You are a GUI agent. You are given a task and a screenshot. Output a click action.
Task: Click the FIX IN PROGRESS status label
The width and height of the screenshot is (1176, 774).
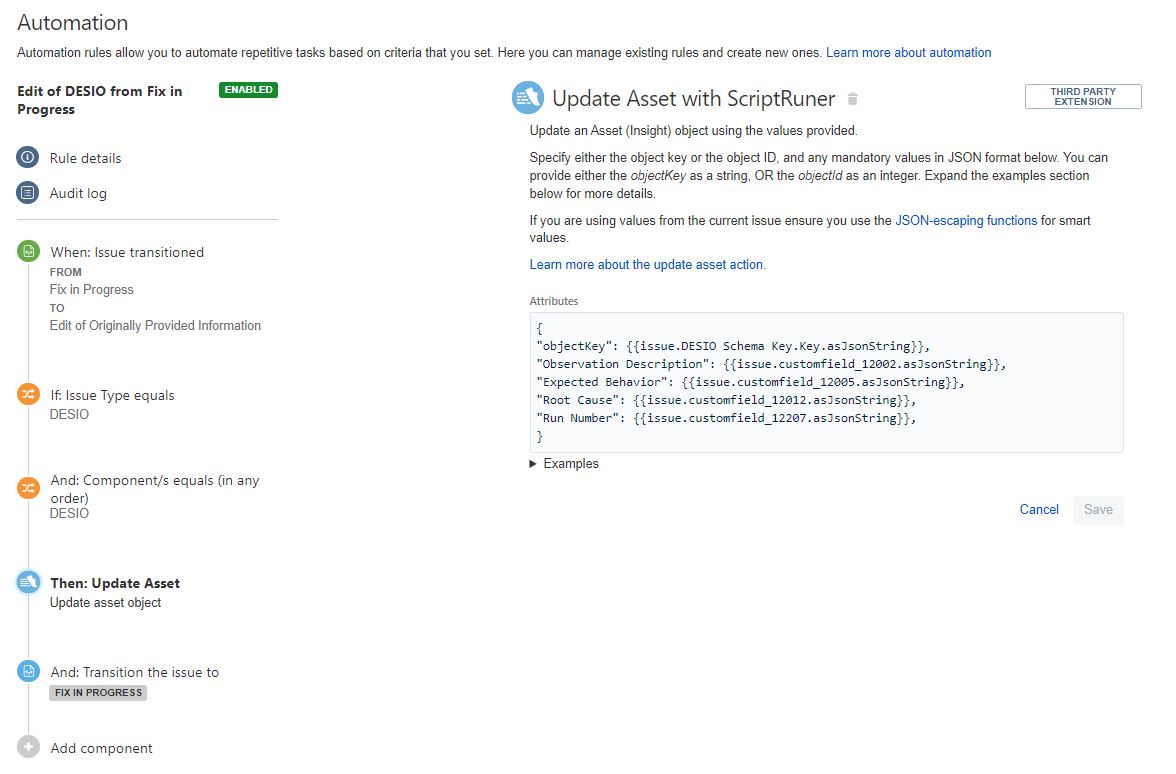click(97, 692)
